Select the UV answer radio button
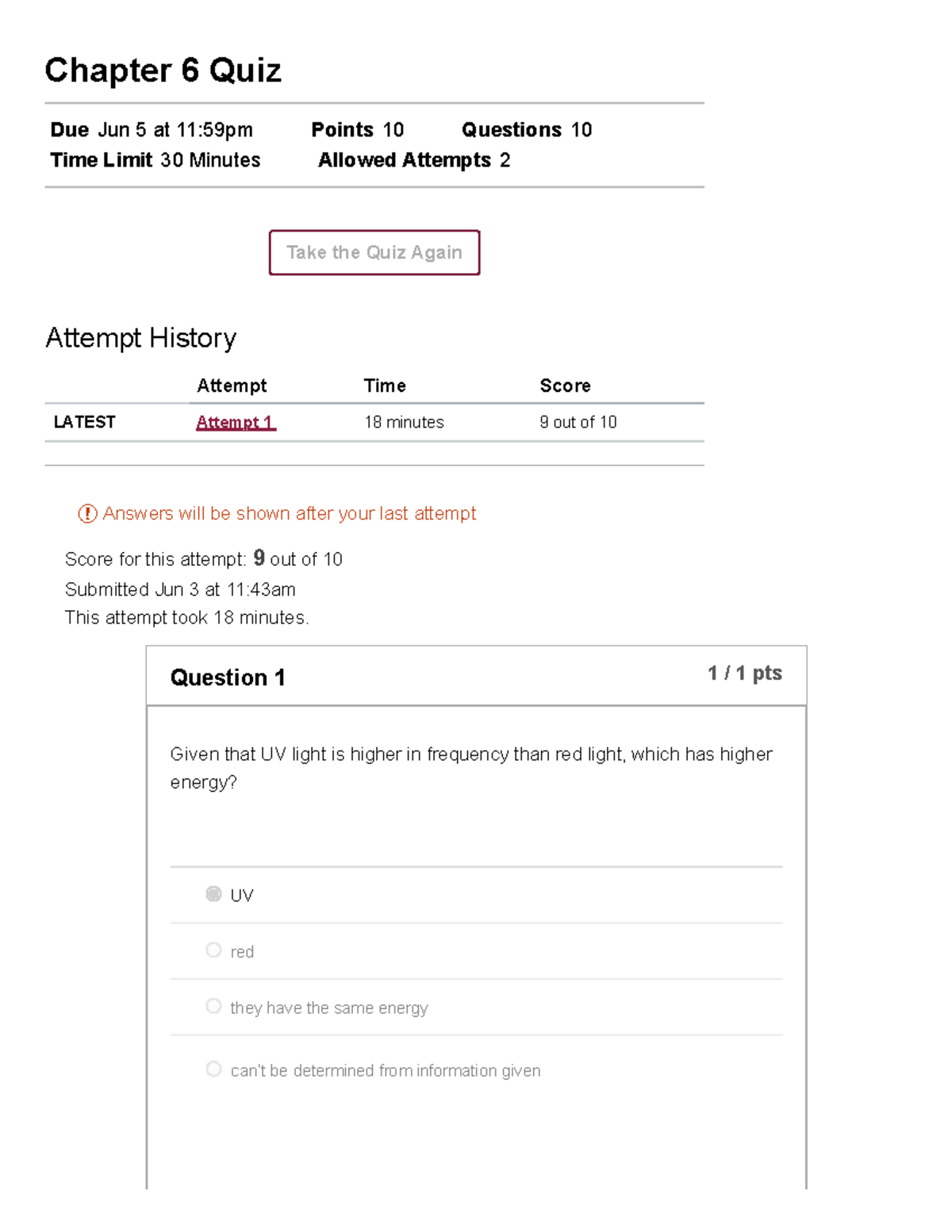 click(213, 894)
